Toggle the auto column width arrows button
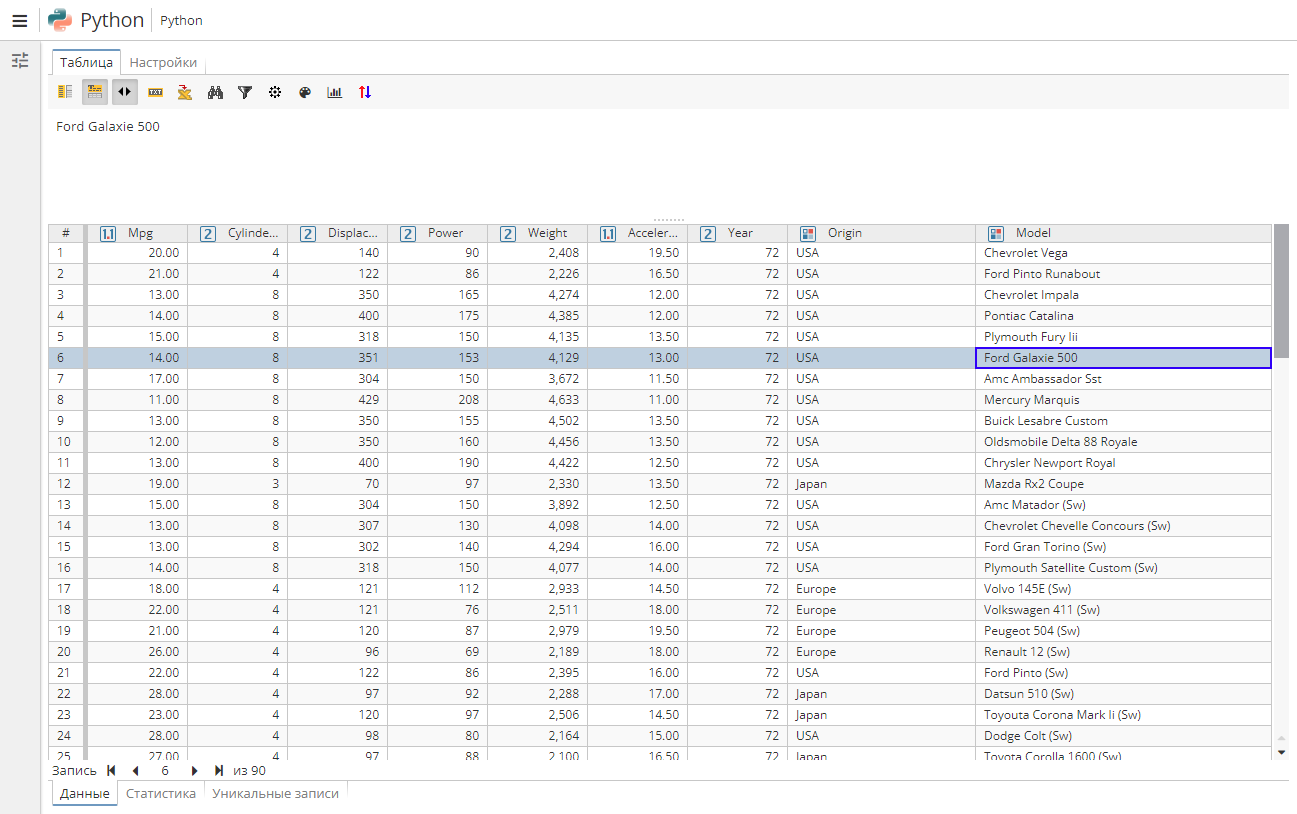The width and height of the screenshot is (1297, 814). tap(125, 92)
